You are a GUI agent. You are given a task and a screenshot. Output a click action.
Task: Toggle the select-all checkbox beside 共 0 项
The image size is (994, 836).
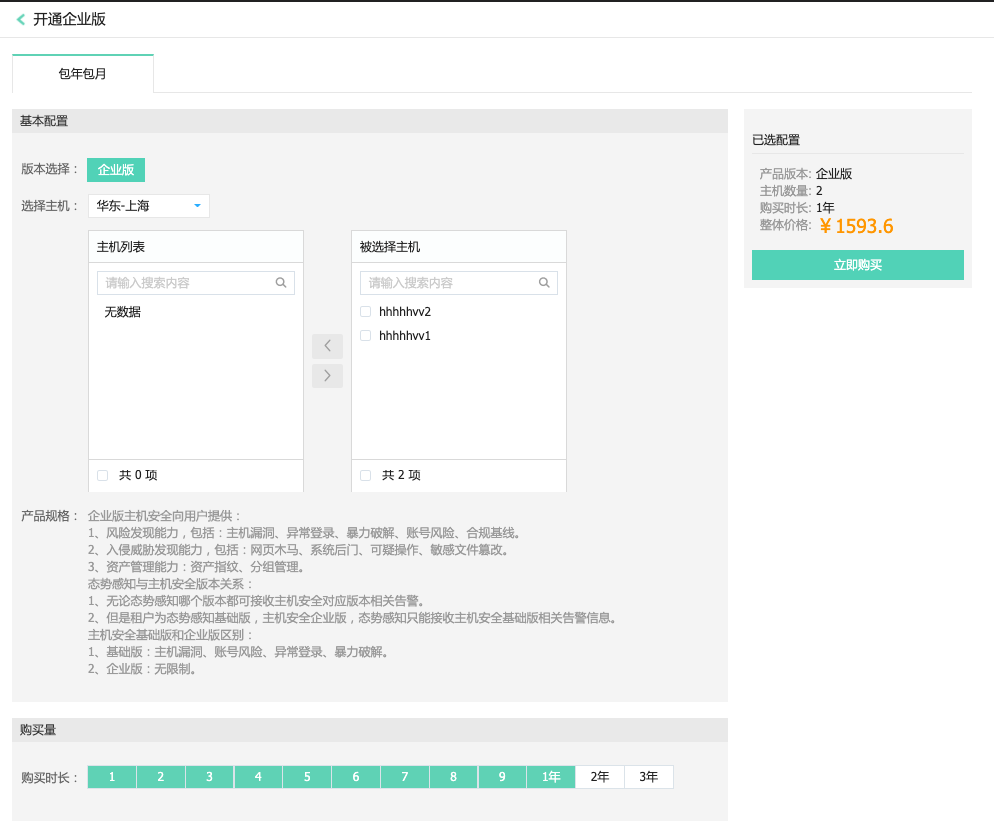[101, 475]
